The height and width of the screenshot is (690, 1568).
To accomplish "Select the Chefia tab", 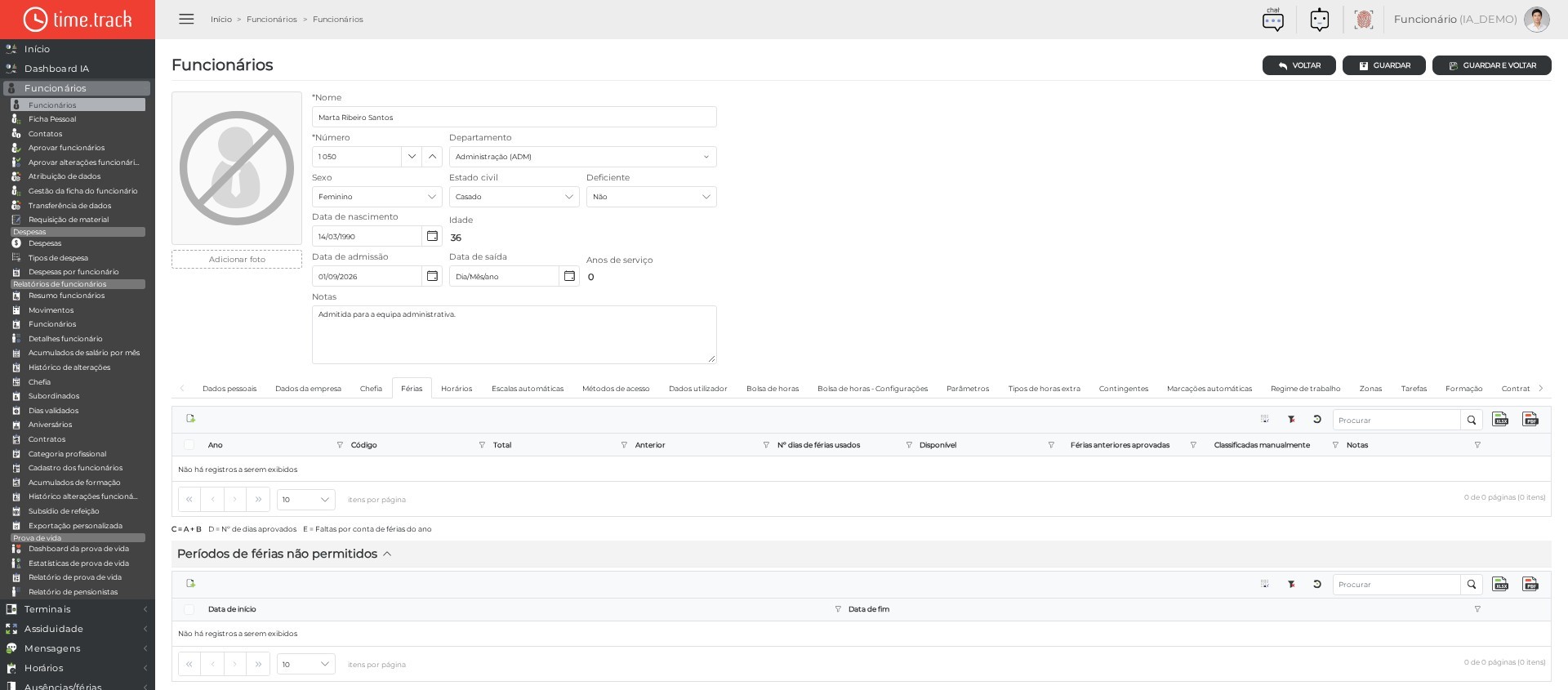I will pyautogui.click(x=371, y=389).
